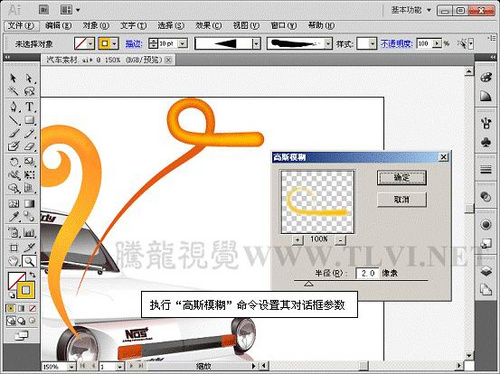Image resolution: width=500 pixels, height=374 pixels.
Task: Select the Pen tool
Action: [14, 107]
